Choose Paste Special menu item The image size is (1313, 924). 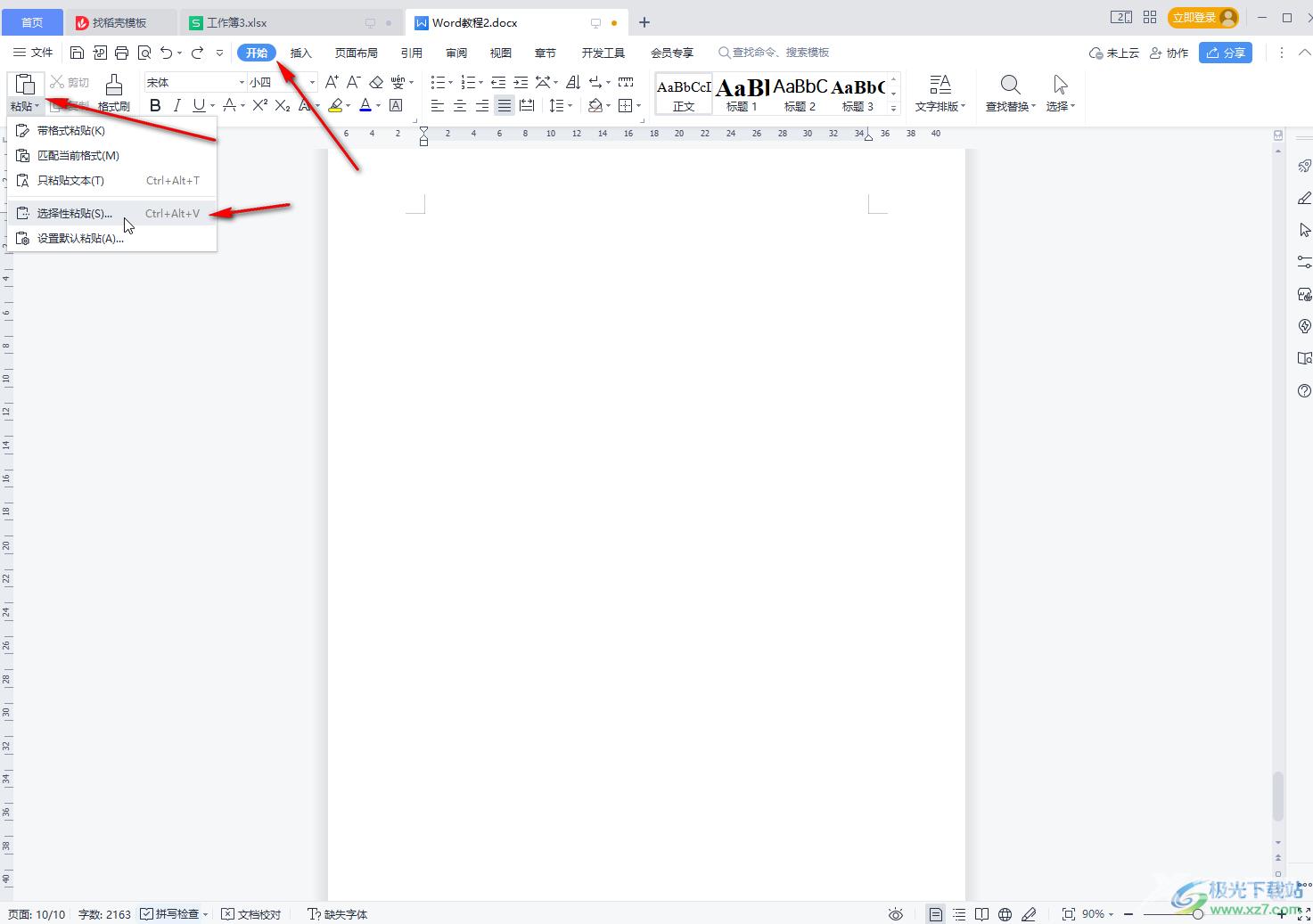112,213
